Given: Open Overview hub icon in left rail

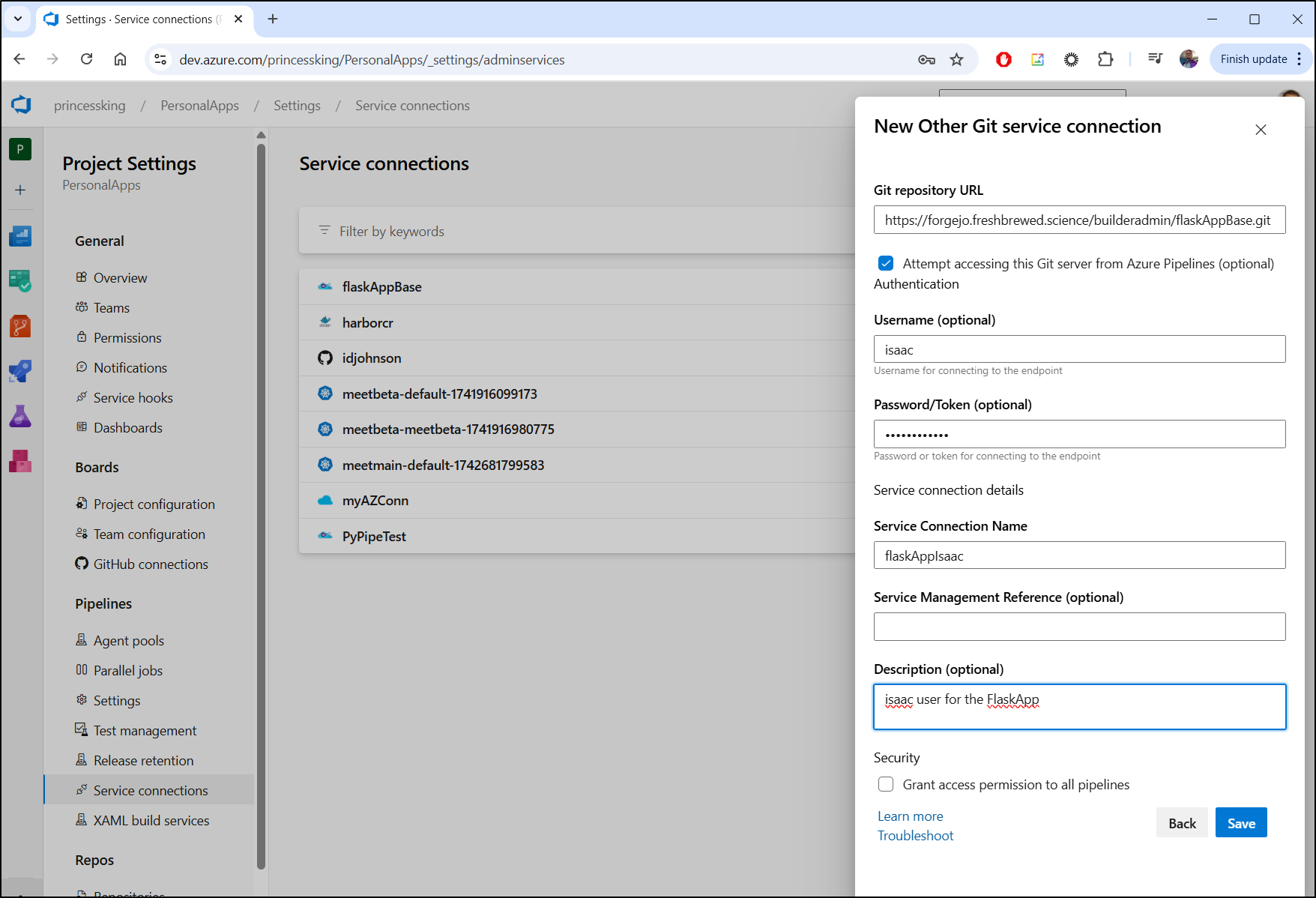Looking at the screenshot, I should pos(20,237).
